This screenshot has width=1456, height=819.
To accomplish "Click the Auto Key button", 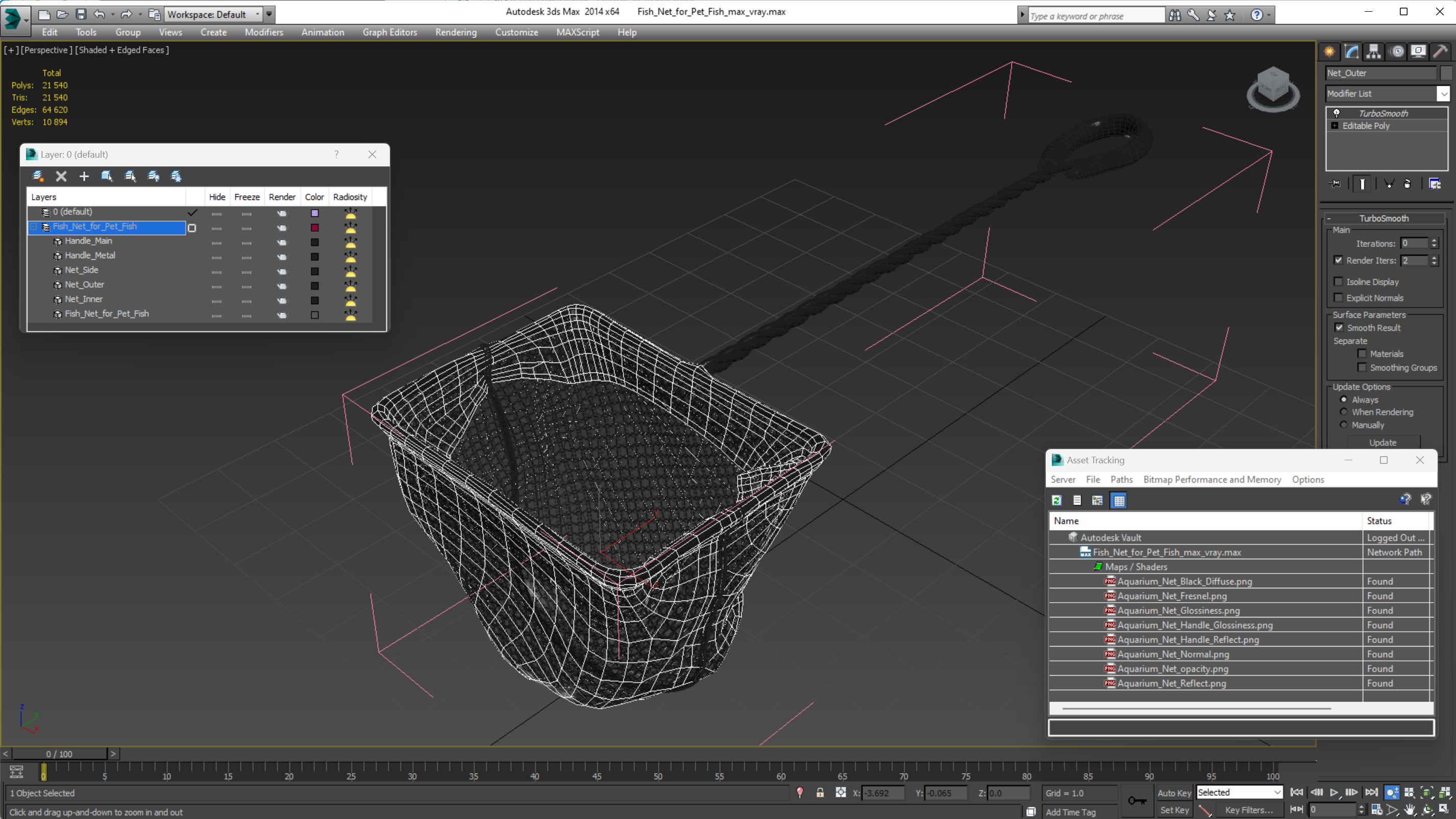I will click(1174, 793).
